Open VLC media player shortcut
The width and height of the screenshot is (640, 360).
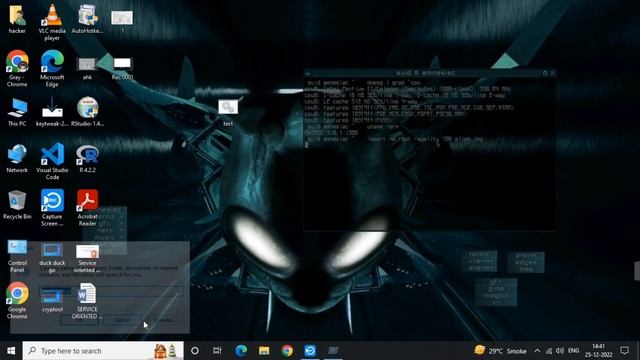(52, 22)
